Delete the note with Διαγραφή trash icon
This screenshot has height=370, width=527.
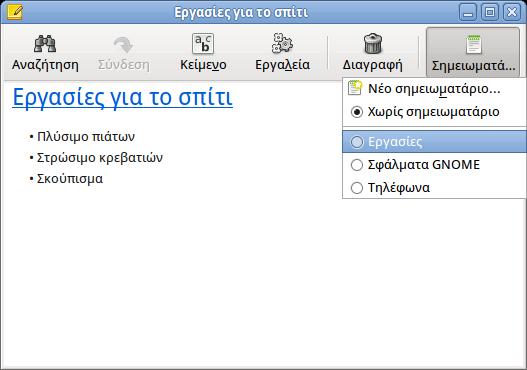[x=372, y=53]
